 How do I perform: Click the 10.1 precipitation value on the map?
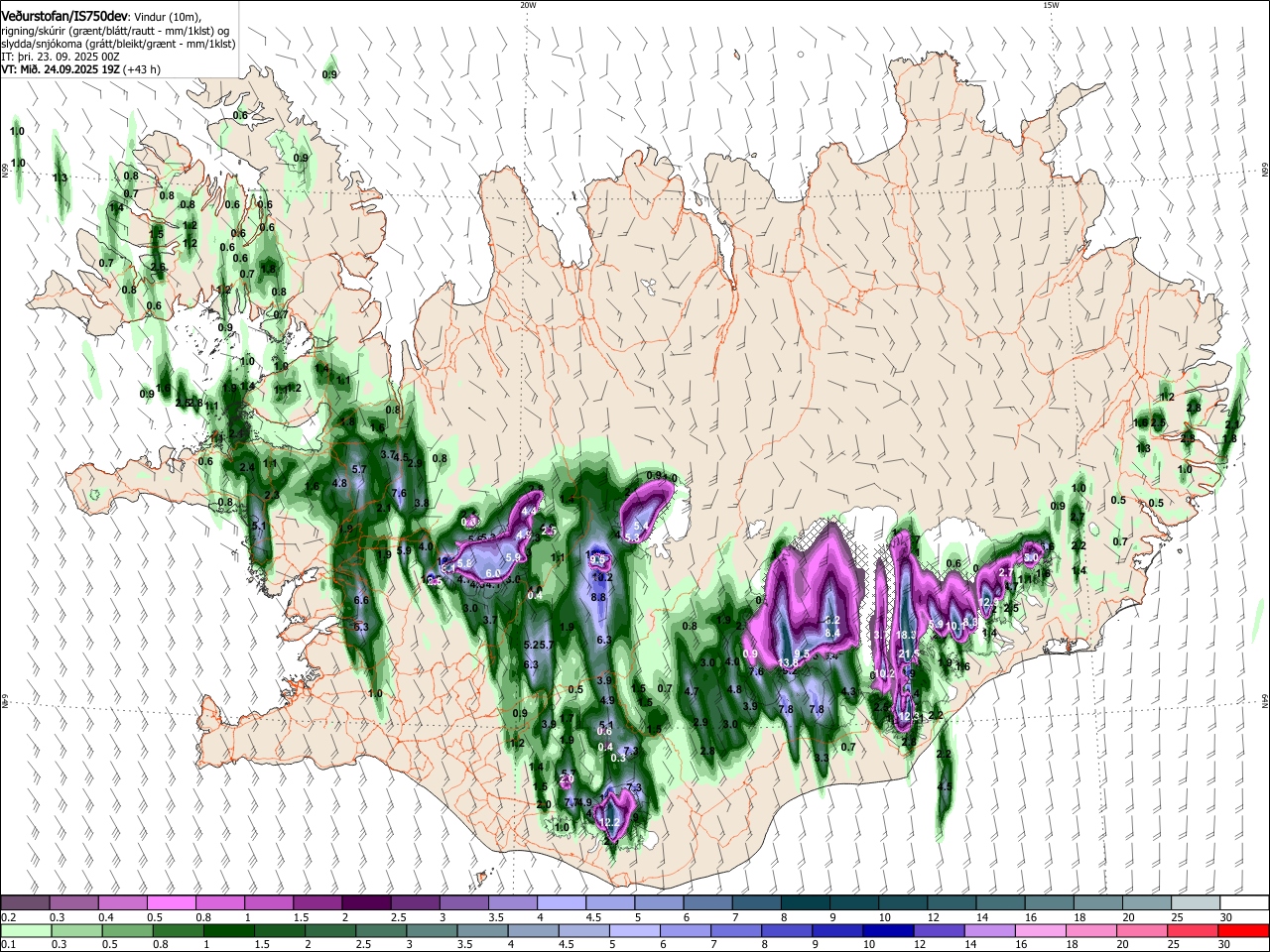click(x=955, y=626)
